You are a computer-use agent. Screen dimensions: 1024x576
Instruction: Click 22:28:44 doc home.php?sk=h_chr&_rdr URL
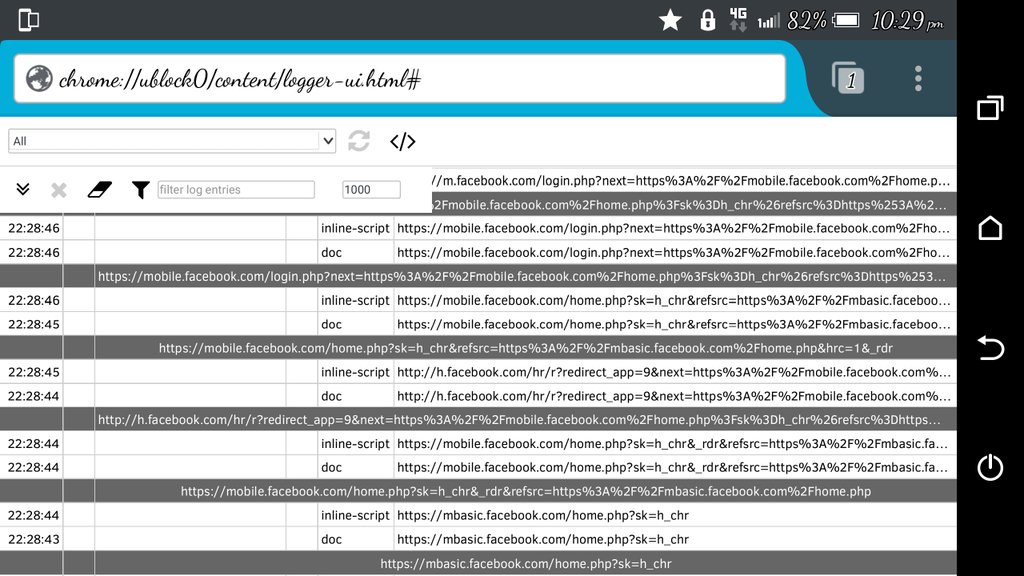(x=673, y=467)
